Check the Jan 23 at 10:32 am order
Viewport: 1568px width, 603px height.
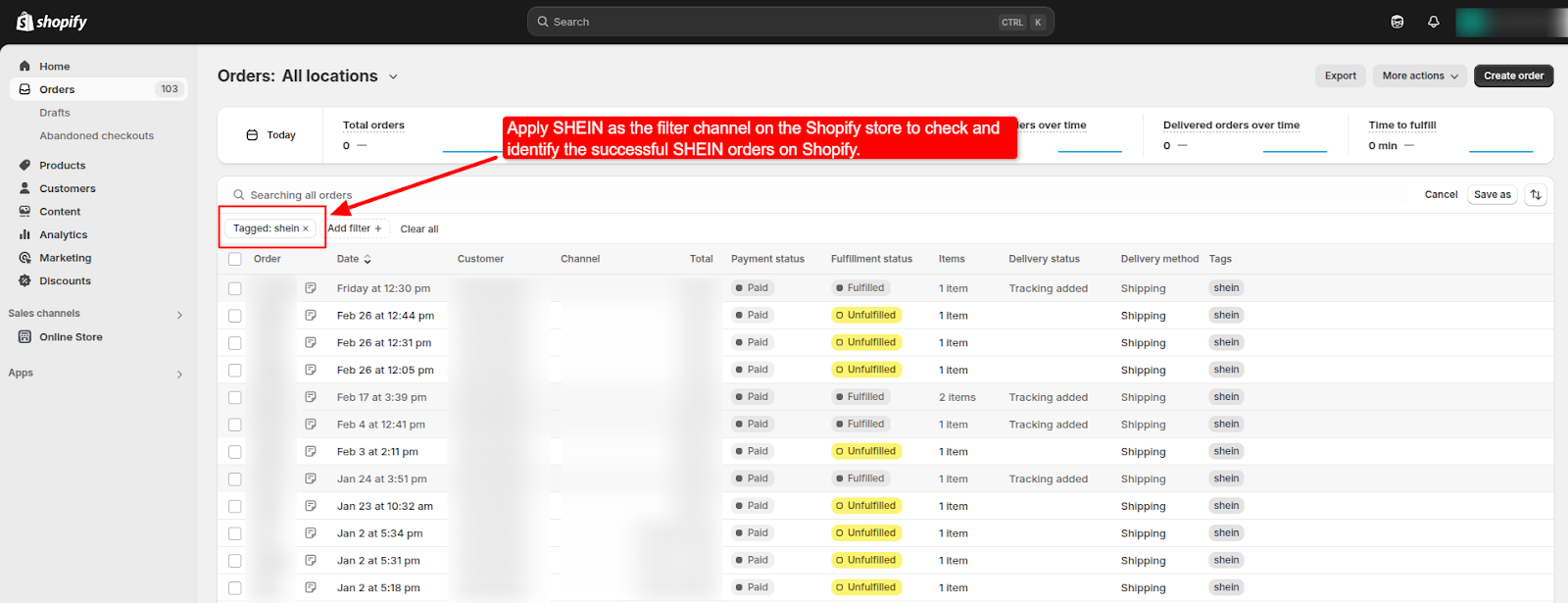(x=235, y=506)
